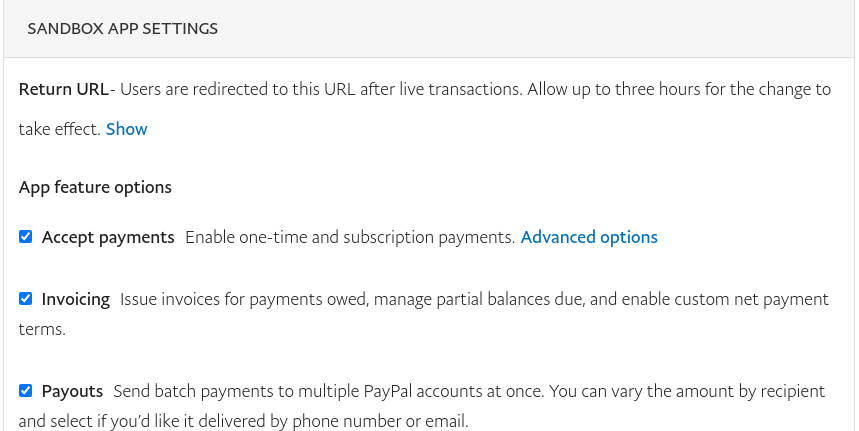Click the bold Payouts label
This screenshot has height=431, width=859.
[x=72, y=390]
